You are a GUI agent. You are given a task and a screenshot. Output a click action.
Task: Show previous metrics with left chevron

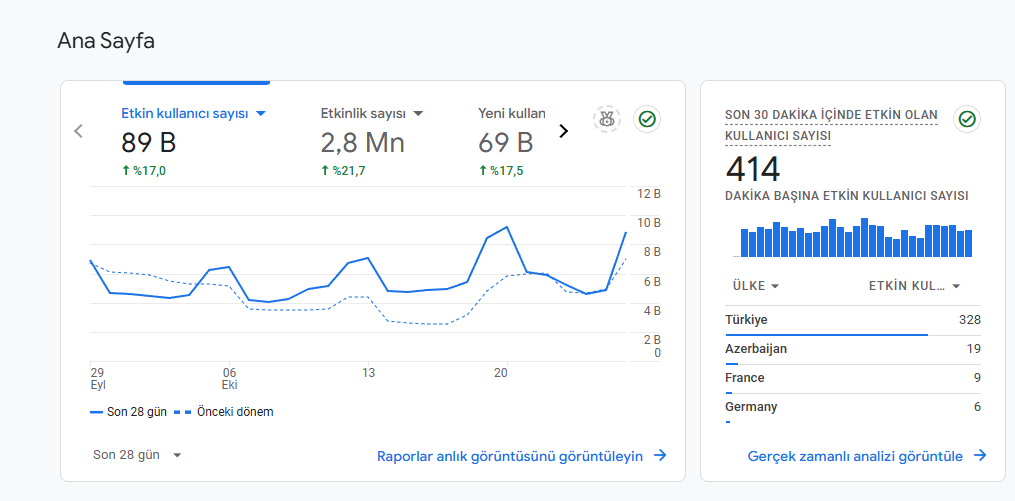coord(78,131)
